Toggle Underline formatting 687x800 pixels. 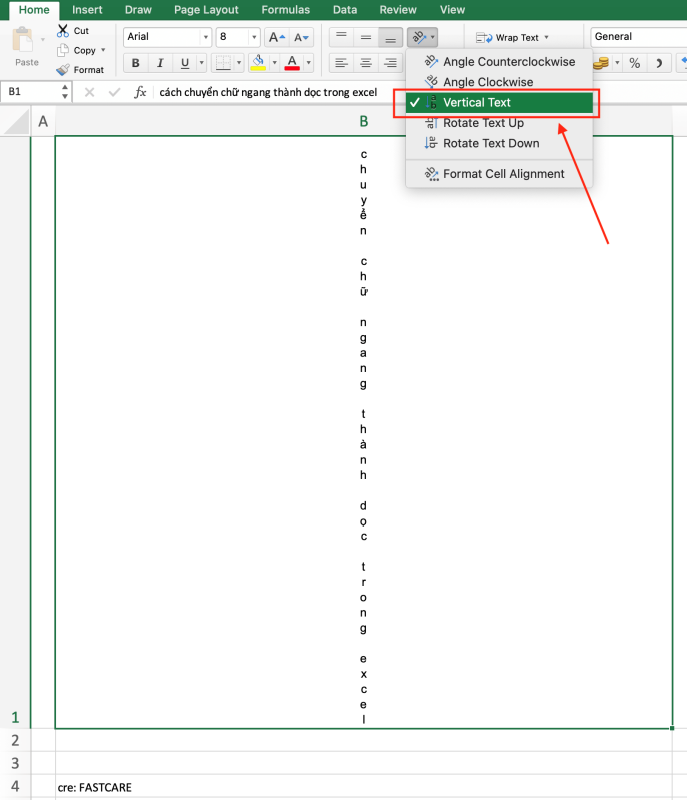(185, 63)
